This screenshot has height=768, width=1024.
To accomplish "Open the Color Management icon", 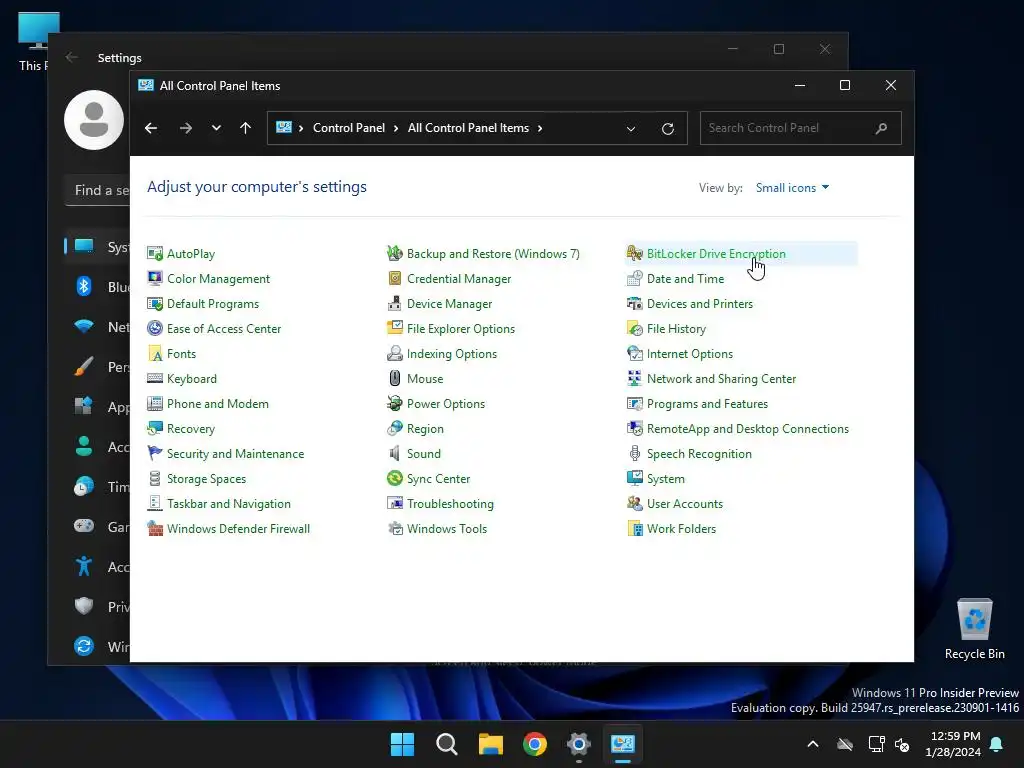I will coord(155,278).
